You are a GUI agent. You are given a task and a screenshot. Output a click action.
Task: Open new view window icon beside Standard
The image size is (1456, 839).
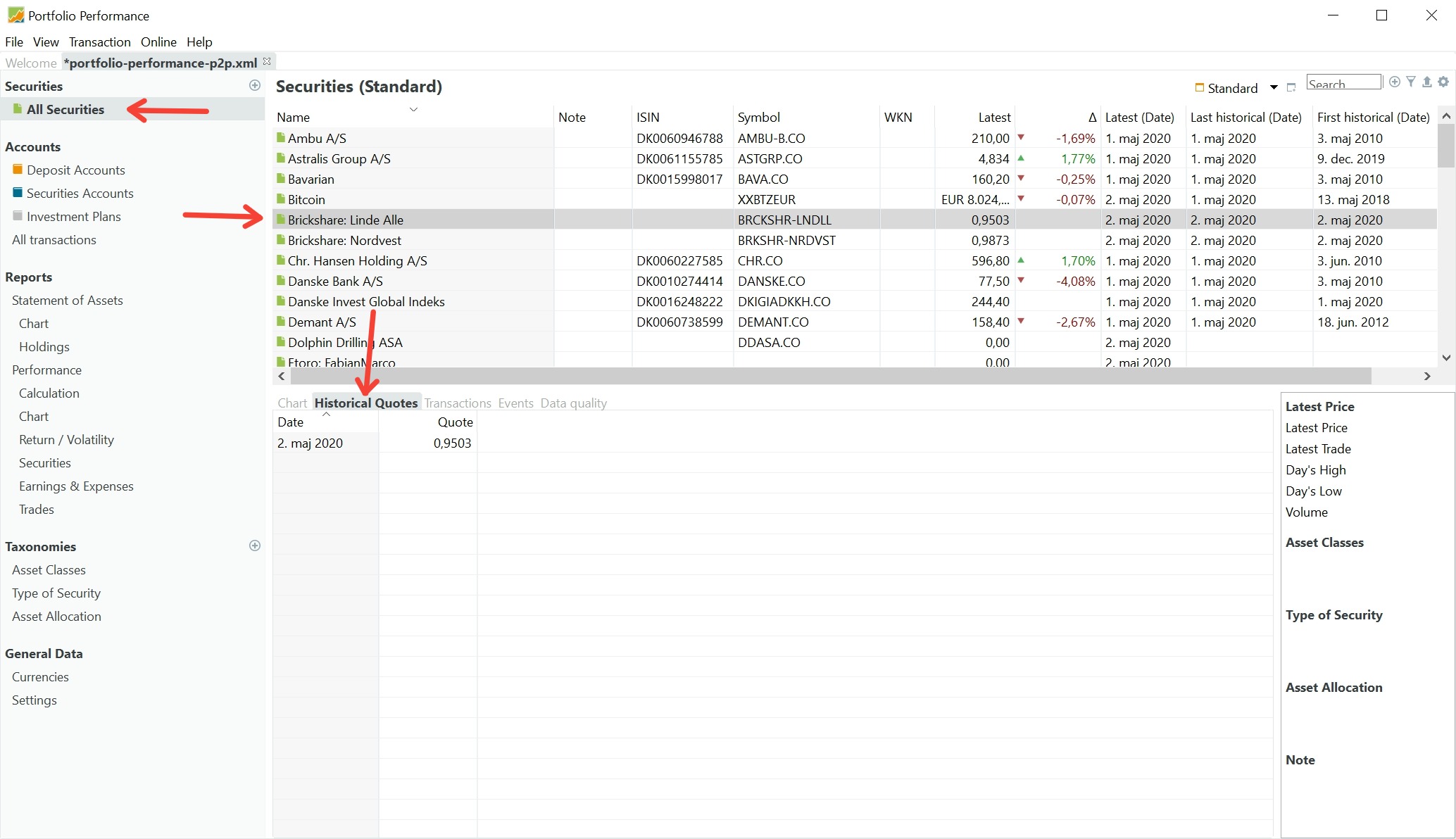tap(1291, 88)
